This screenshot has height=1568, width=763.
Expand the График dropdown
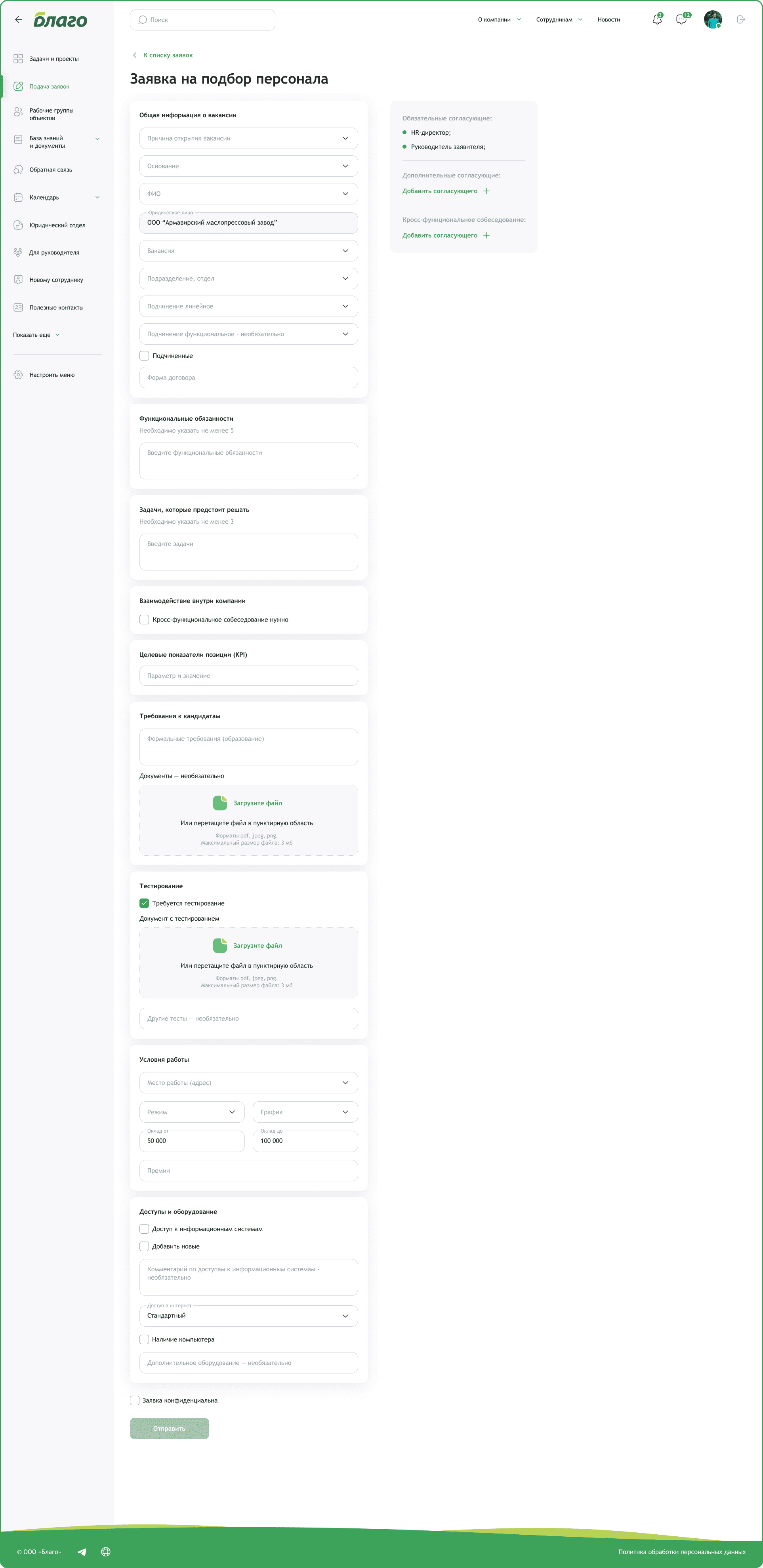[305, 1112]
